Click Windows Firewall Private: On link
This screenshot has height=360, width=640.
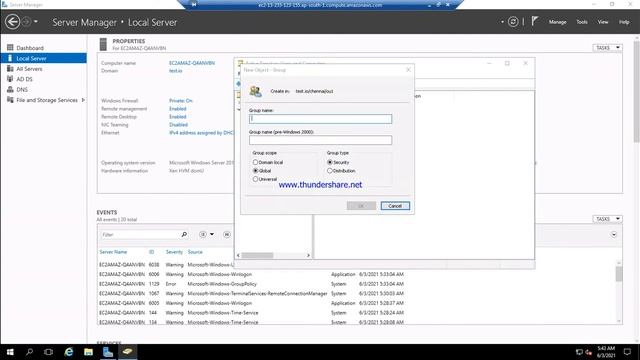tap(181, 100)
